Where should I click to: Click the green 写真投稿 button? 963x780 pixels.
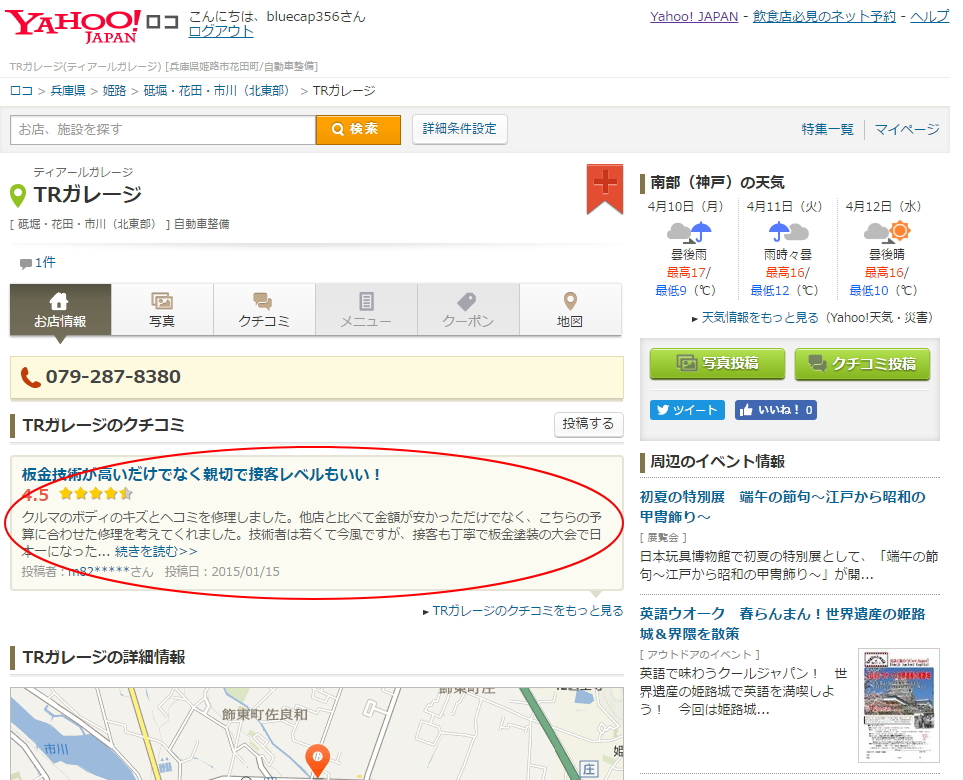coord(717,363)
